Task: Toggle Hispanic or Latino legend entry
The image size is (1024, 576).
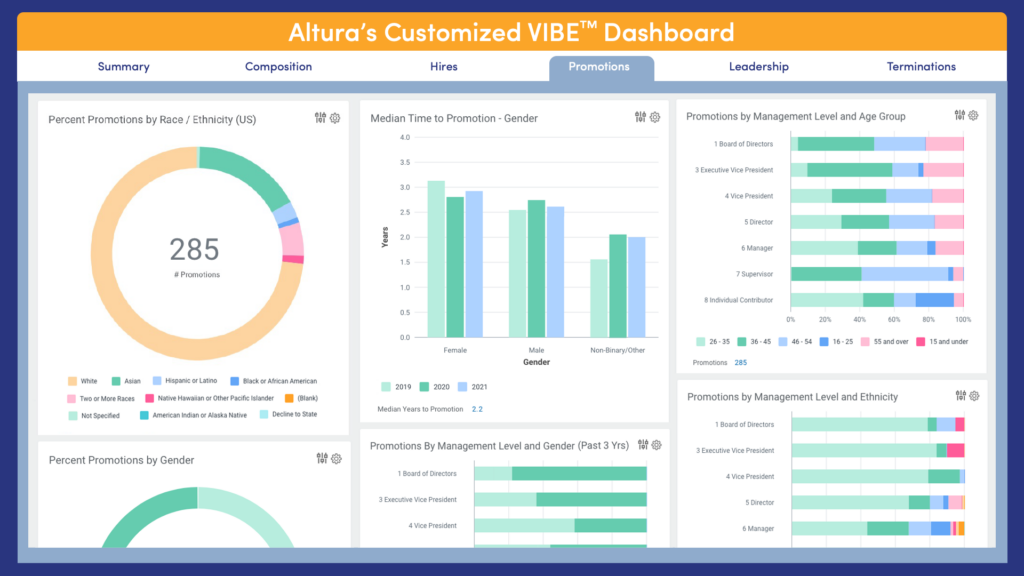Action: [x=185, y=381]
